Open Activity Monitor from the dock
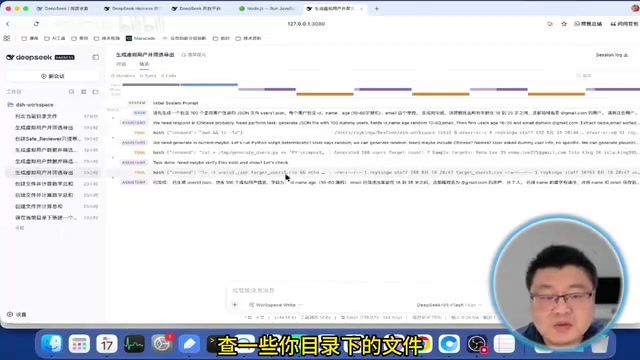This screenshot has height=360, width=640. point(134,344)
